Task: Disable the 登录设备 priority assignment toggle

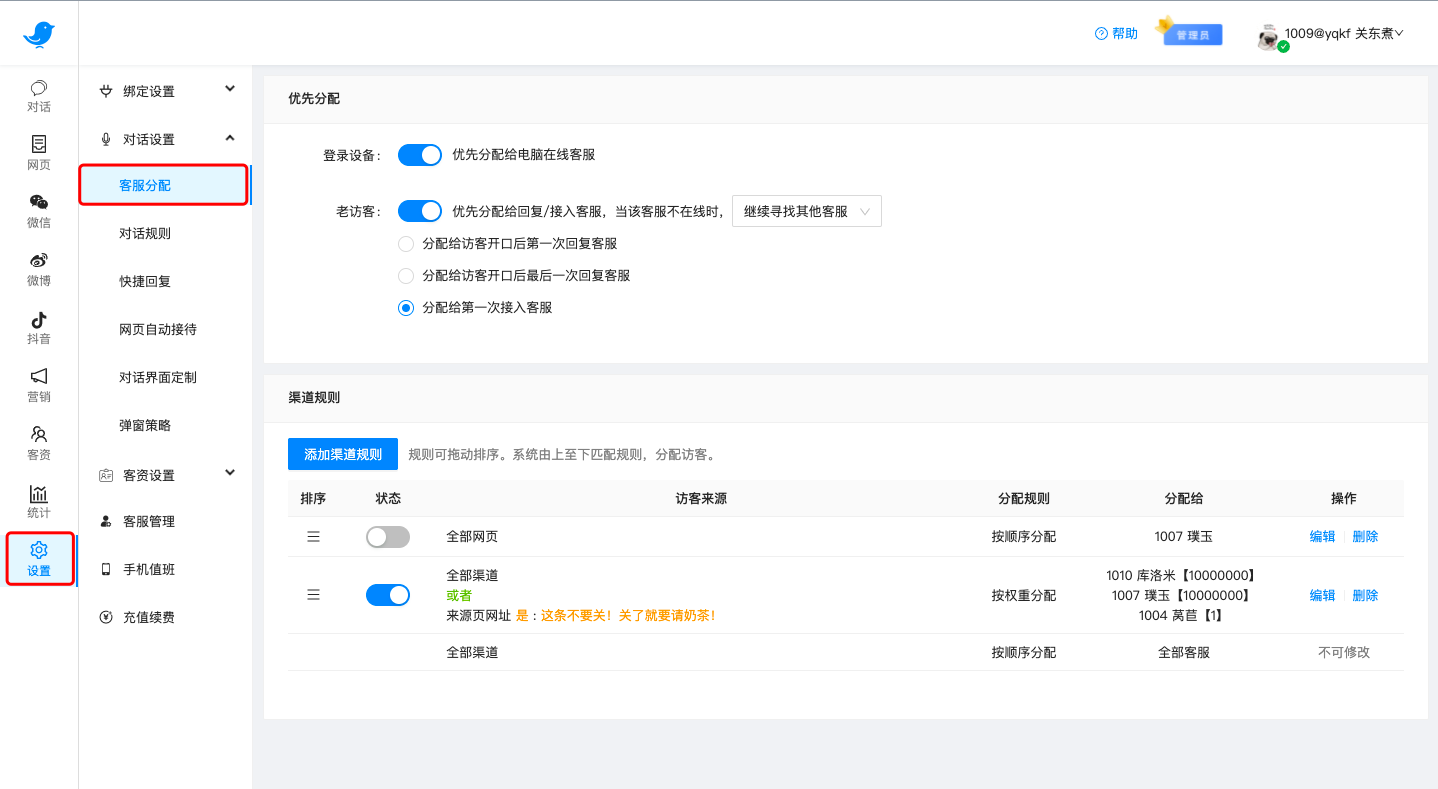Action: click(x=419, y=155)
